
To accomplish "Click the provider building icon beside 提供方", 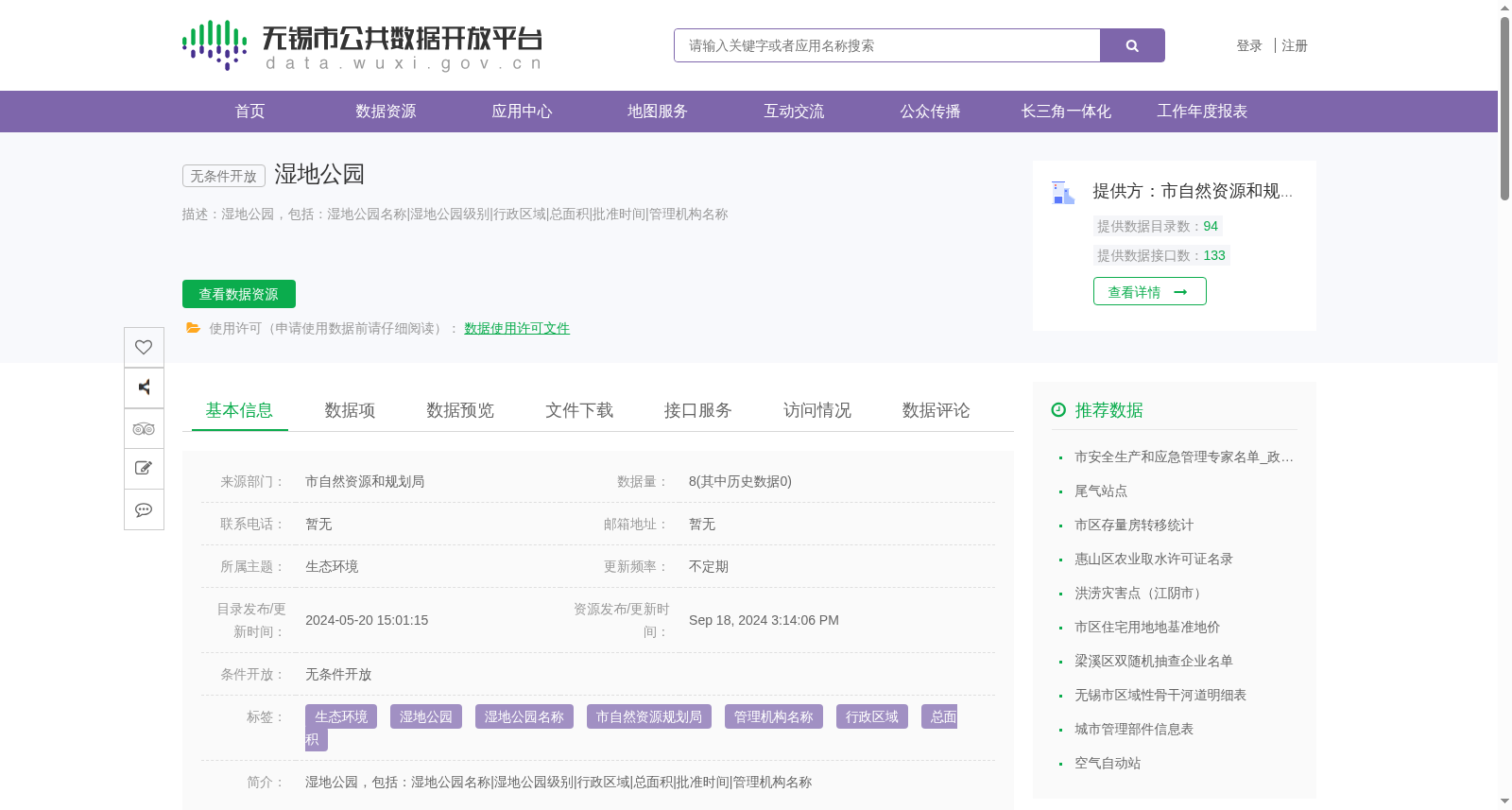I will (1063, 192).
